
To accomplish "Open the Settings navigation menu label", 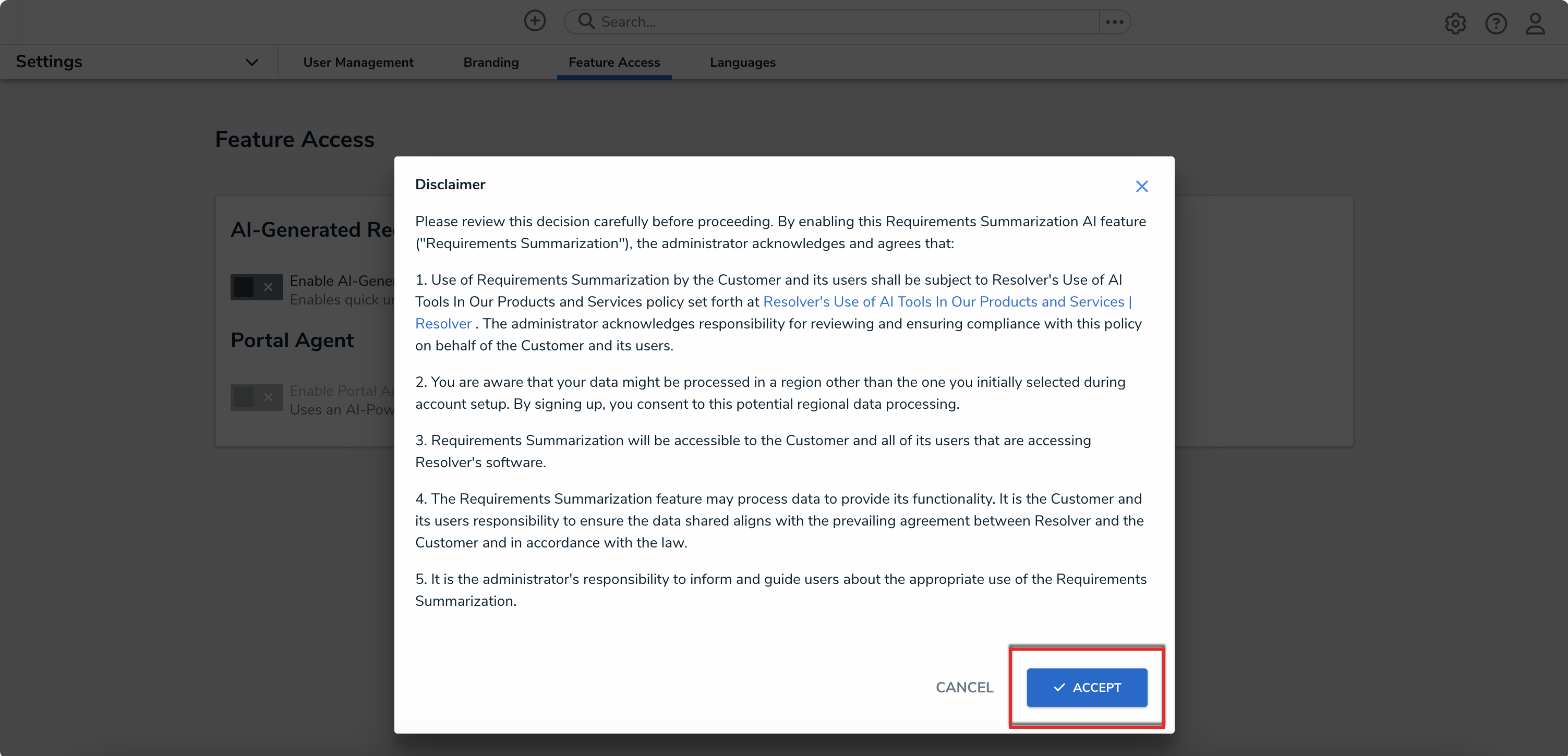I will point(49,62).
